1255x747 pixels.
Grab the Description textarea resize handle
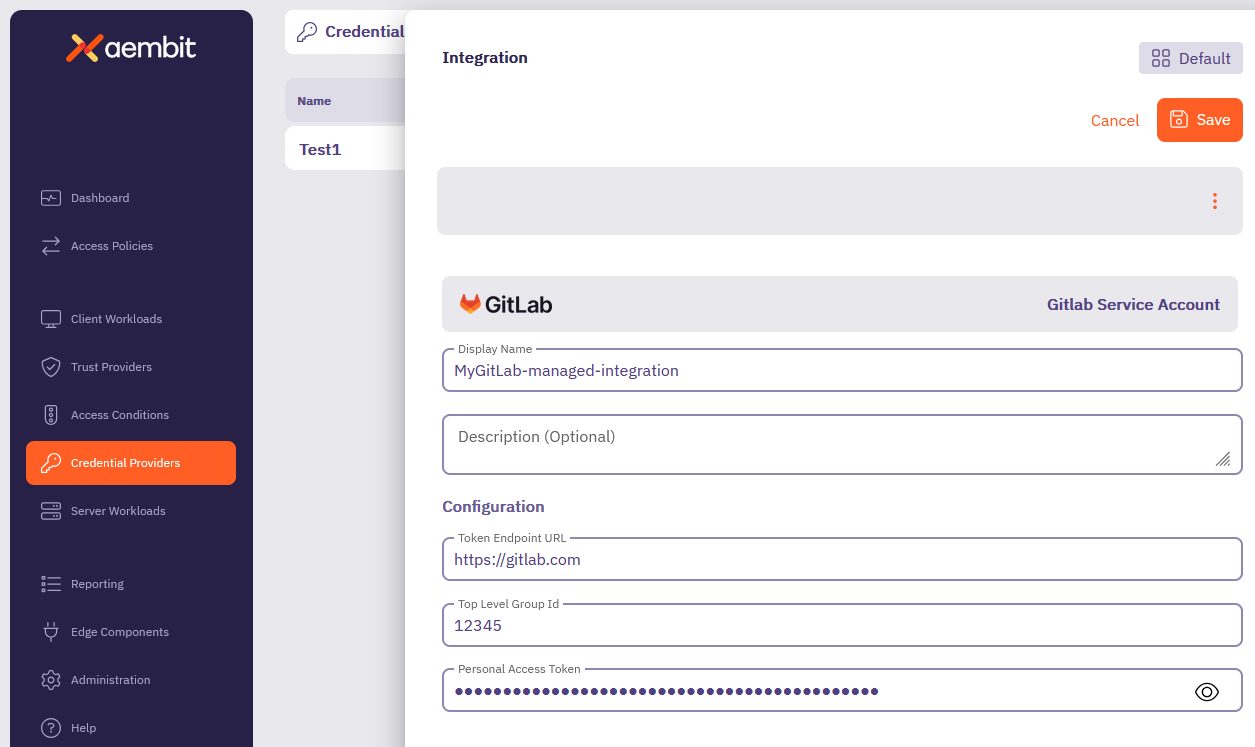click(x=1223, y=458)
